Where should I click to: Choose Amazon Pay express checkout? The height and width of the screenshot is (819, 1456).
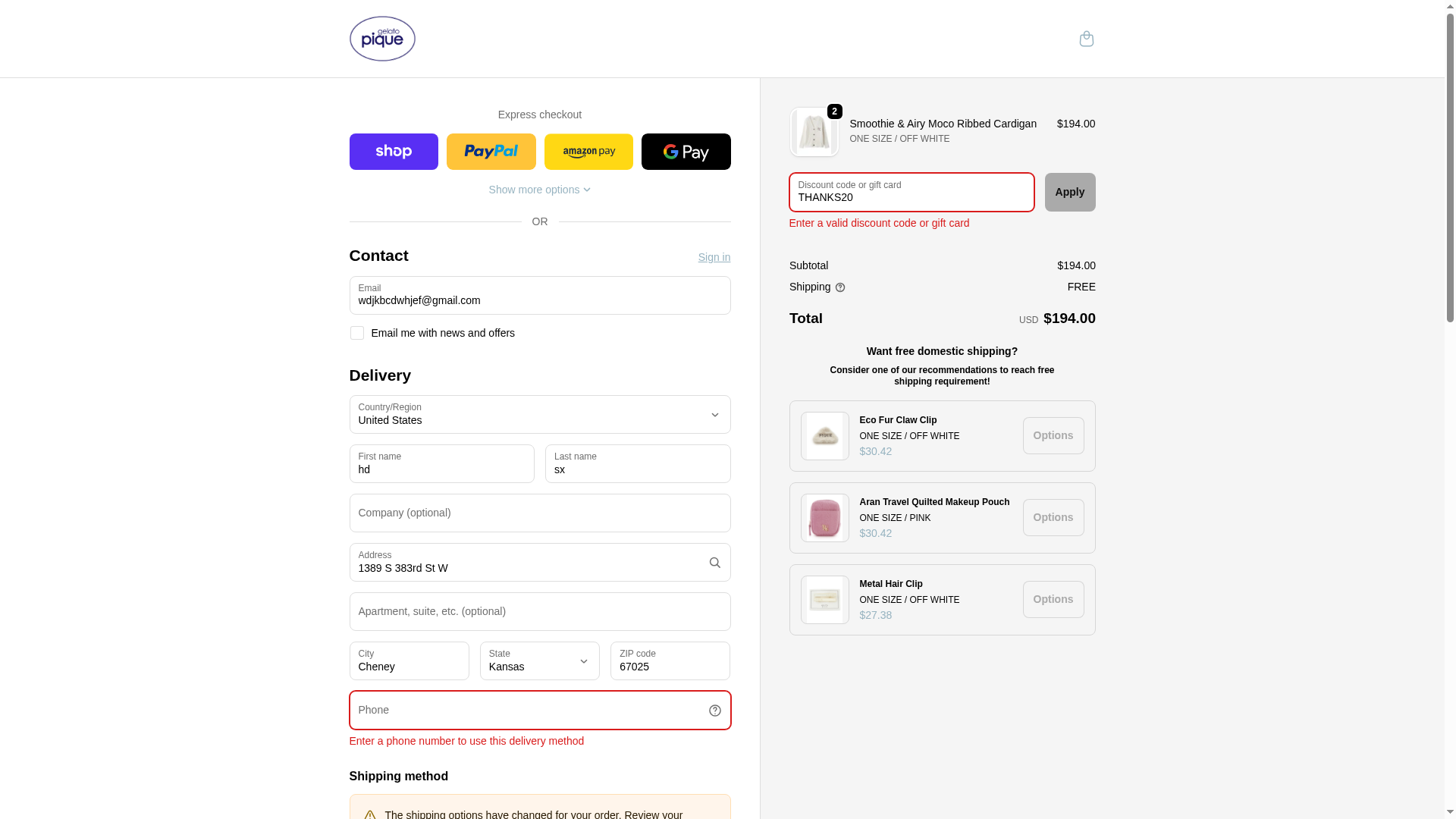click(x=588, y=152)
